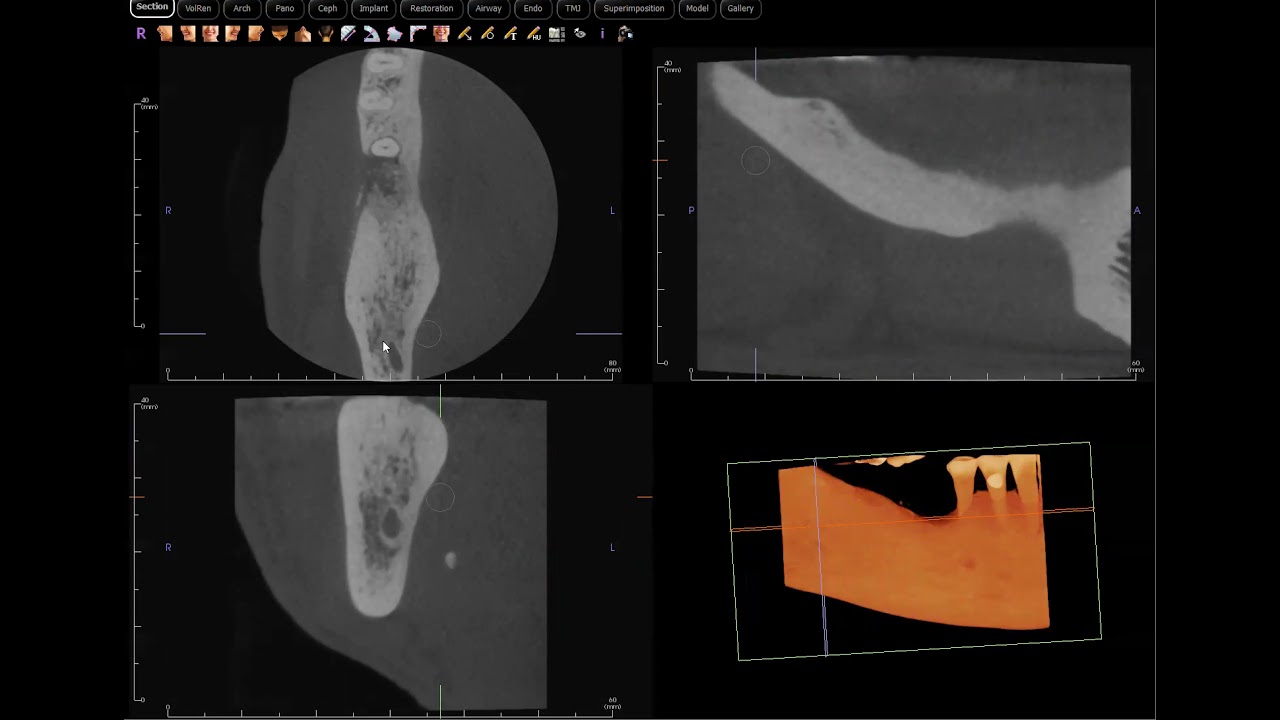
Task: Open the VolRen tab
Action: point(198,8)
